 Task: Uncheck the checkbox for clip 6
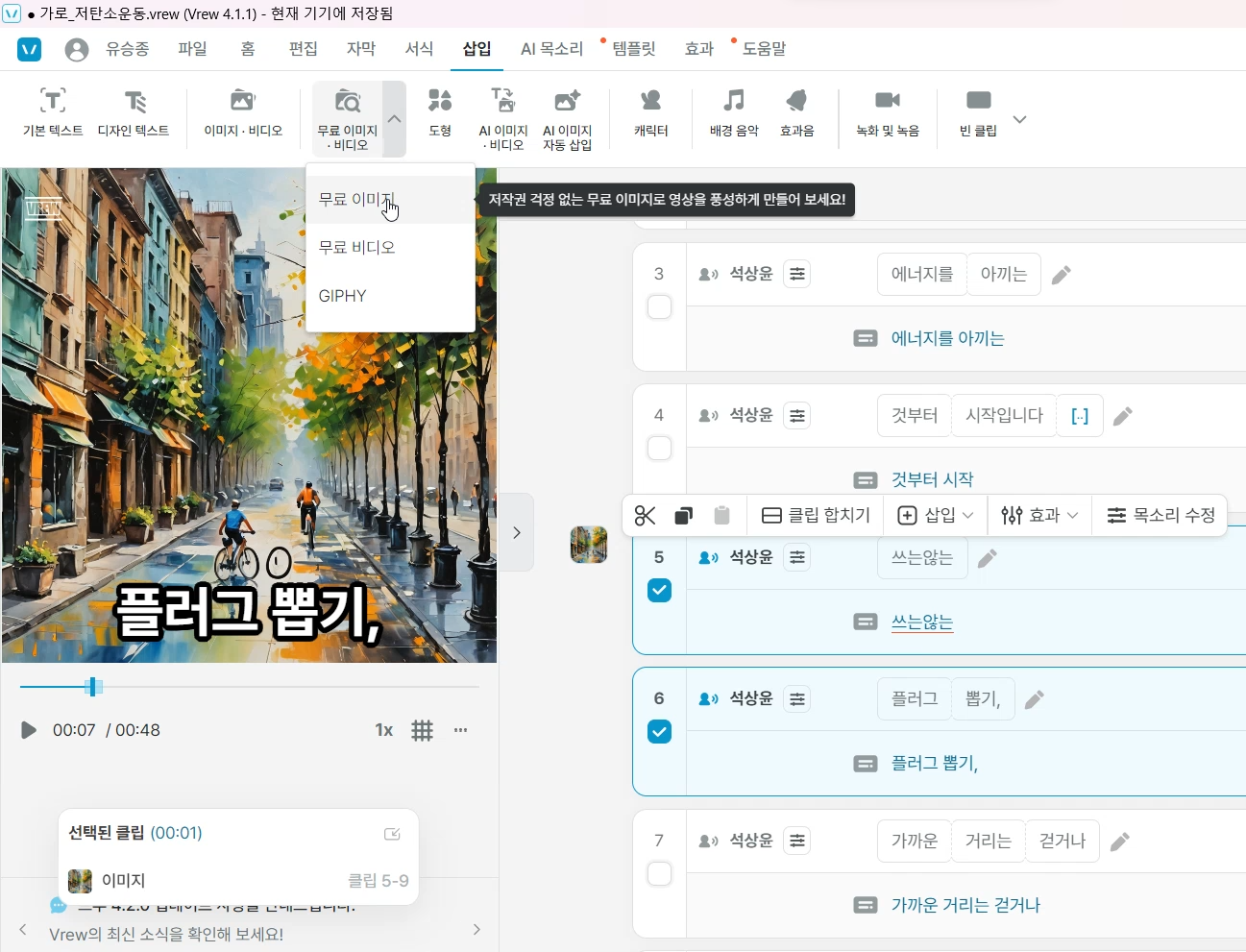659,732
